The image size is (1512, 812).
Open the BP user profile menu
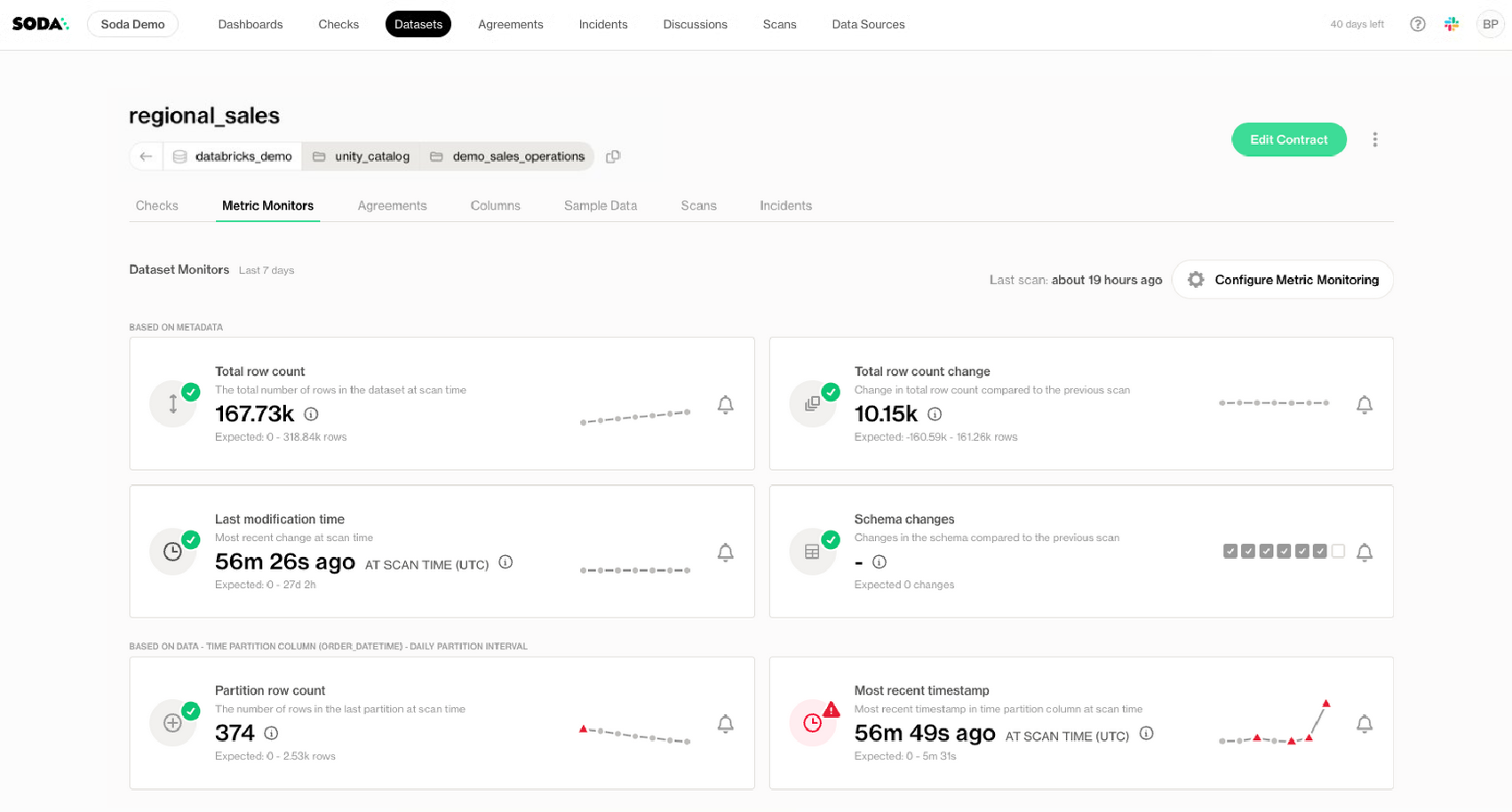click(1490, 24)
